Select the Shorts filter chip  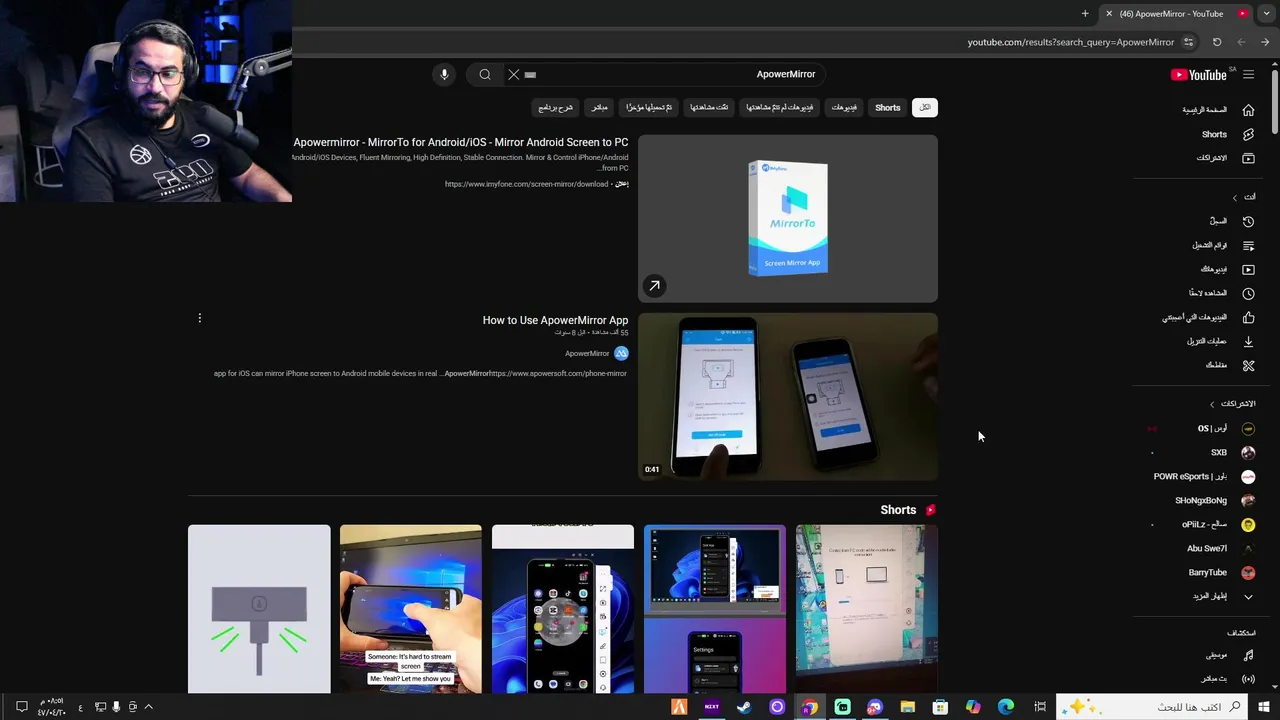click(x=888, y=107)
